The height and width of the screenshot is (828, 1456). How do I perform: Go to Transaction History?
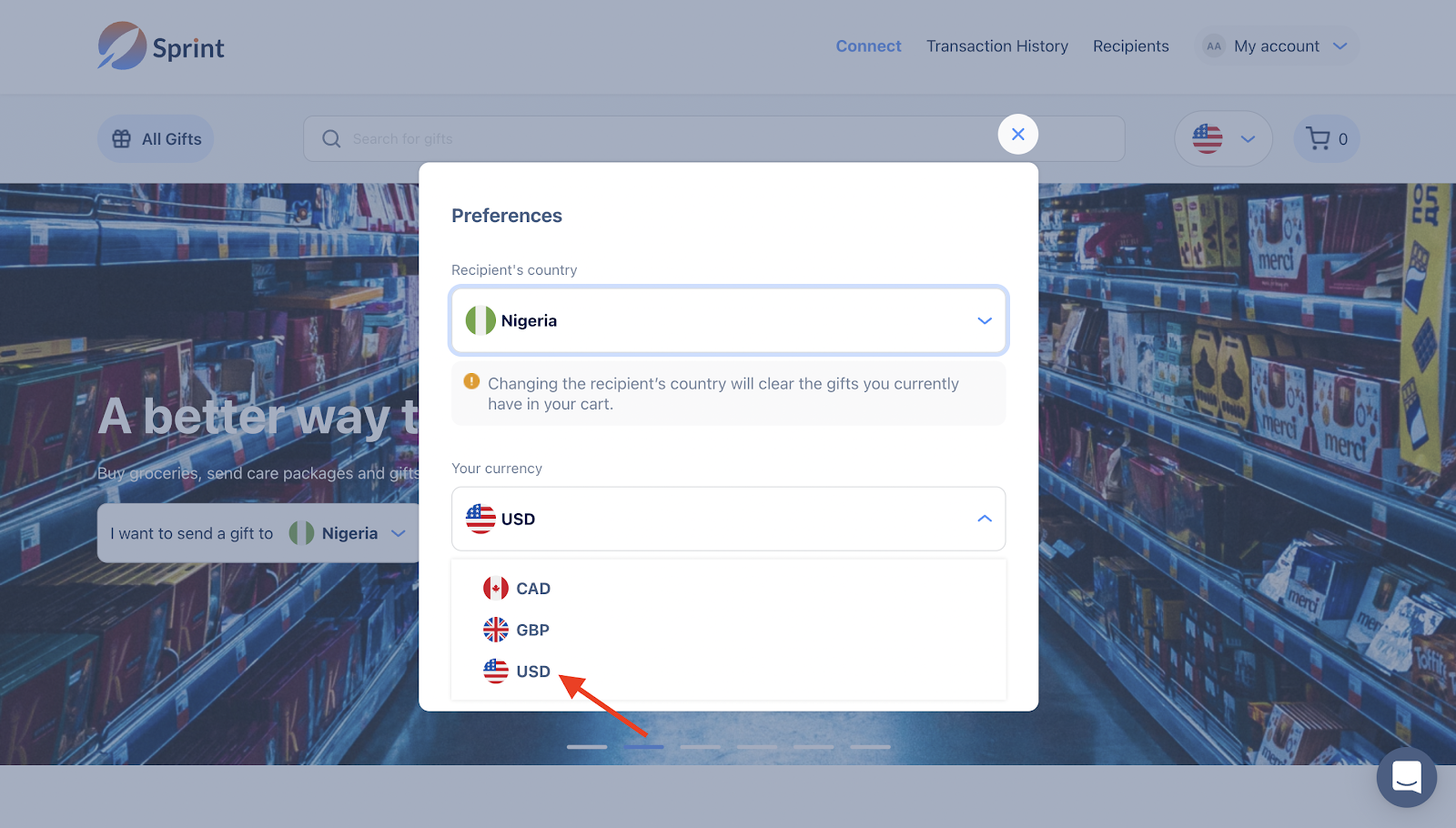pos(997,46)
